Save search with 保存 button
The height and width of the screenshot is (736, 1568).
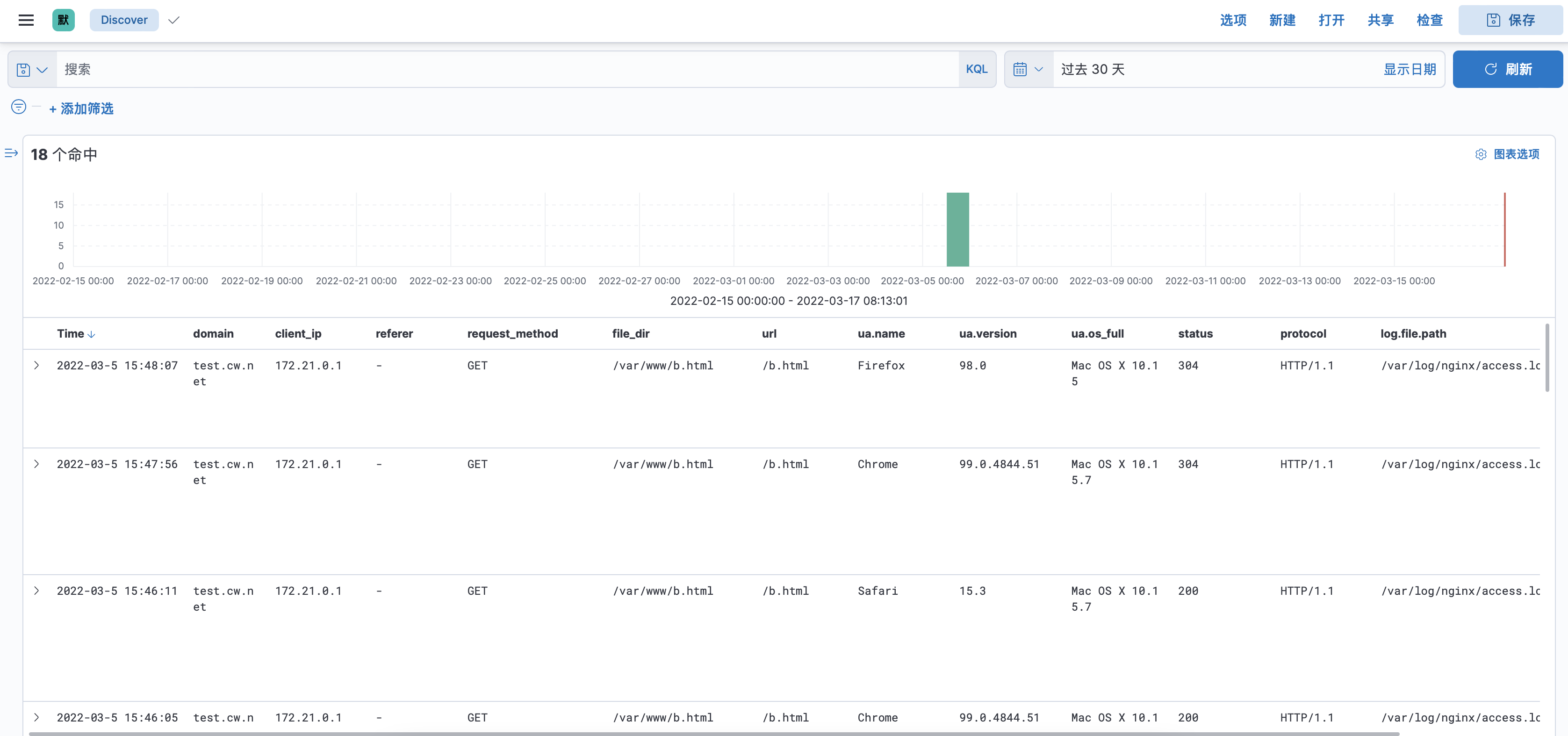coord(1510,20)
